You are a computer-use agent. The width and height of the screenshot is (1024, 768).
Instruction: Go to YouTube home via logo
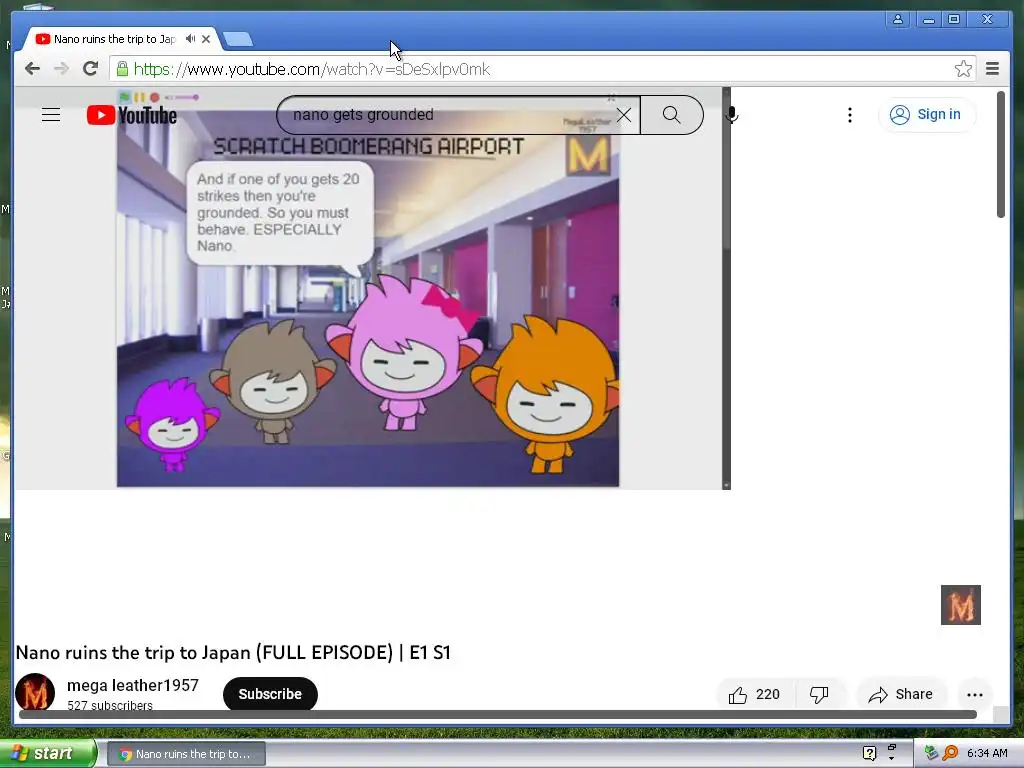[132, 116]
